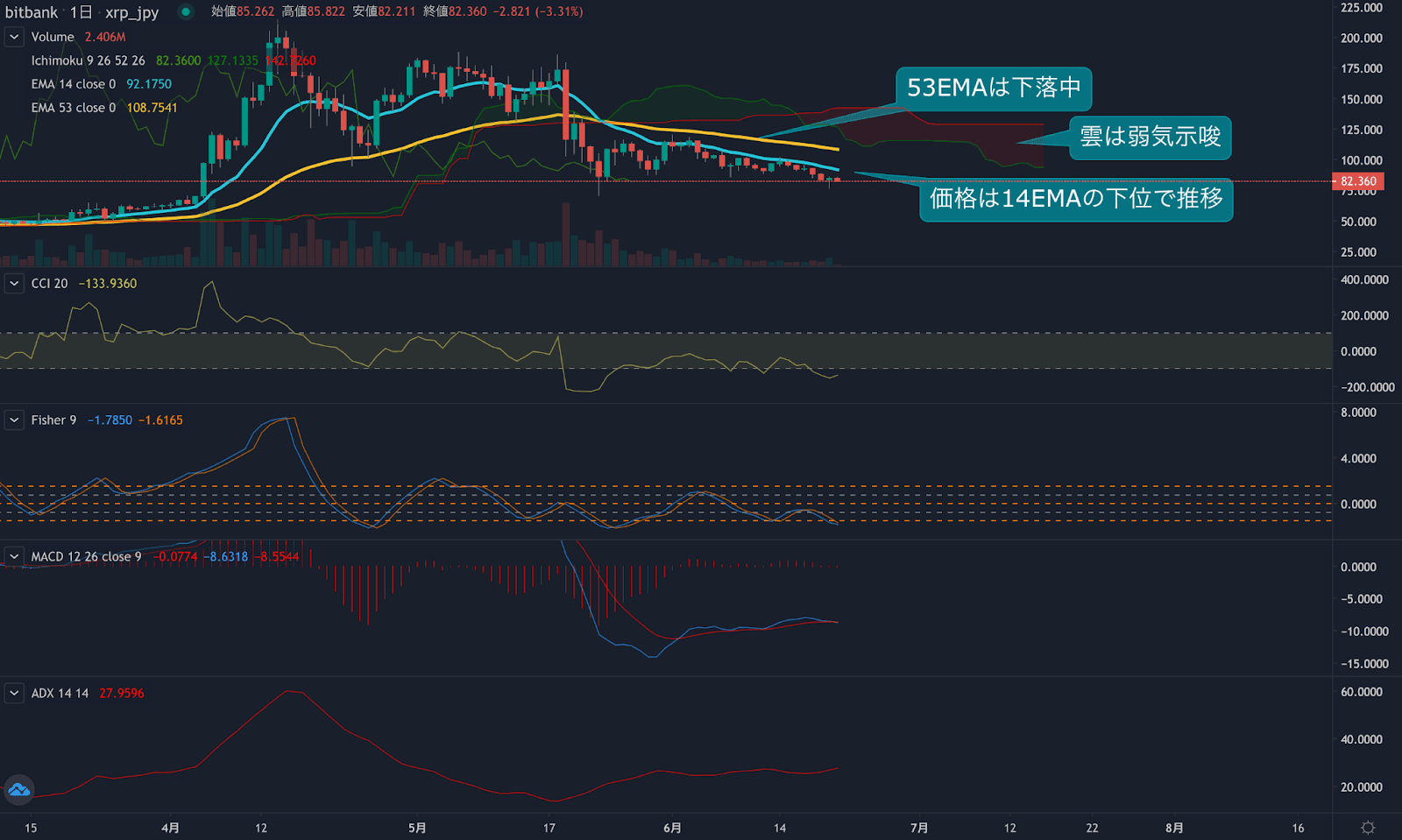The width and height of the screenshot is (1402, 840).
Task: Select the EMA 53 close indicator label
Action: [73, 108]
